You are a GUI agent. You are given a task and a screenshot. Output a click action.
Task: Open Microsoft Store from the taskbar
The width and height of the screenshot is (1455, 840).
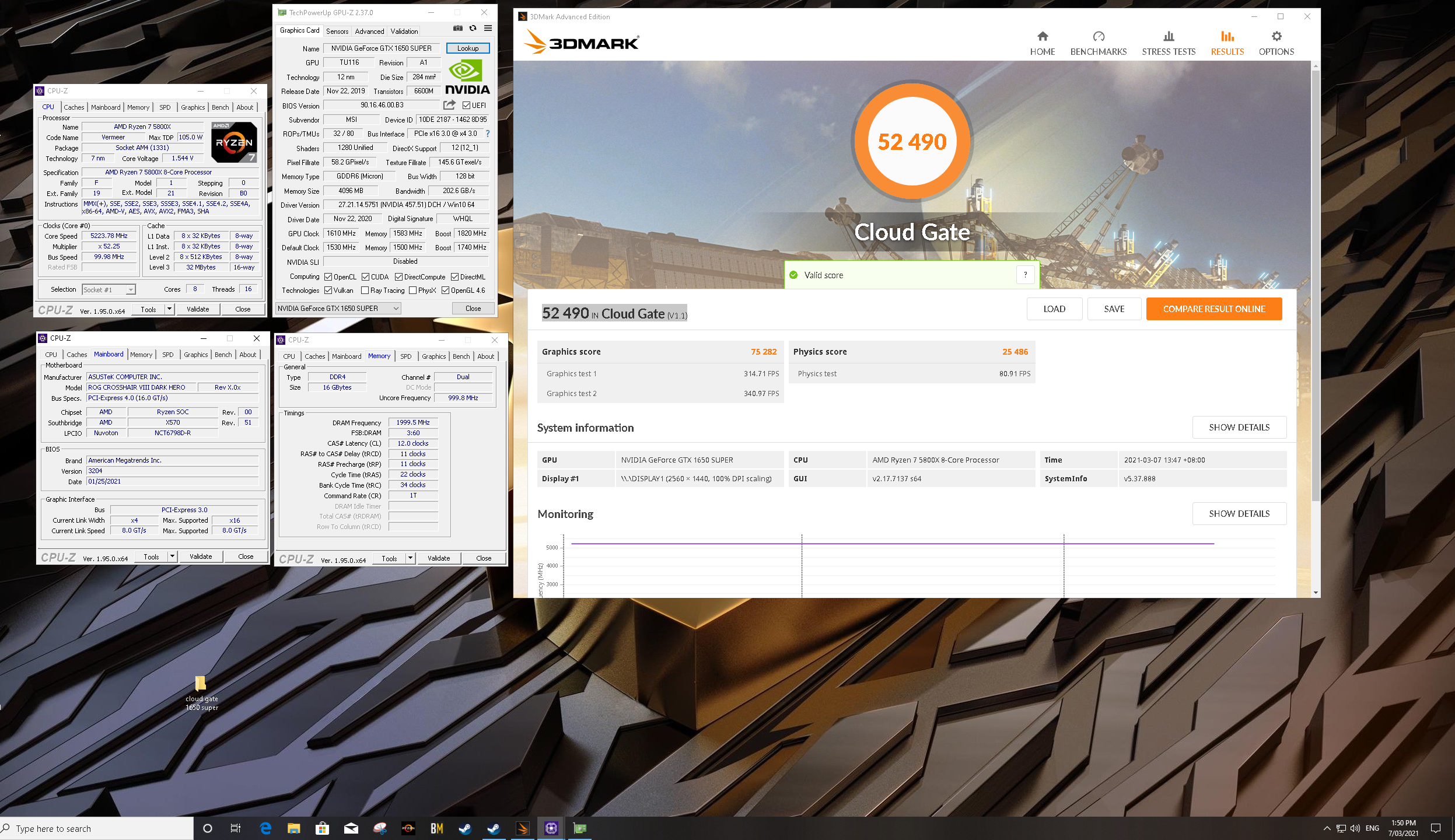321,828
